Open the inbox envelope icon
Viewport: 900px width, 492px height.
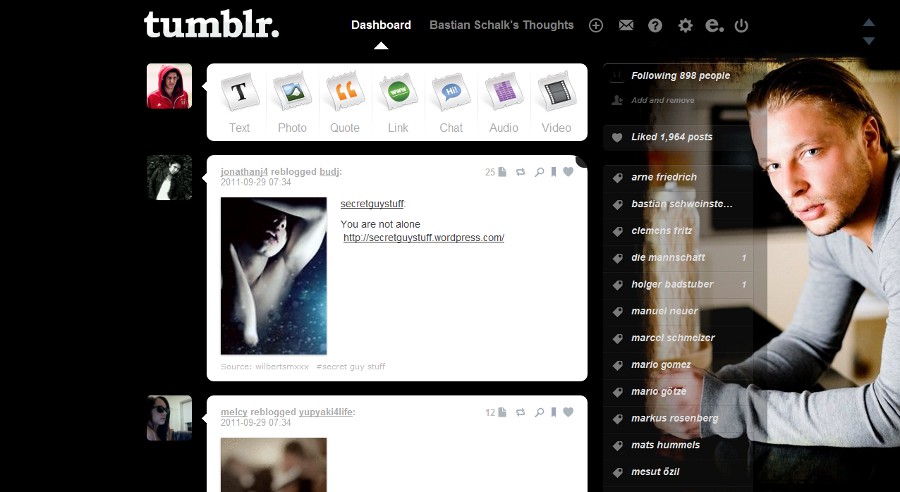(626, 25)
